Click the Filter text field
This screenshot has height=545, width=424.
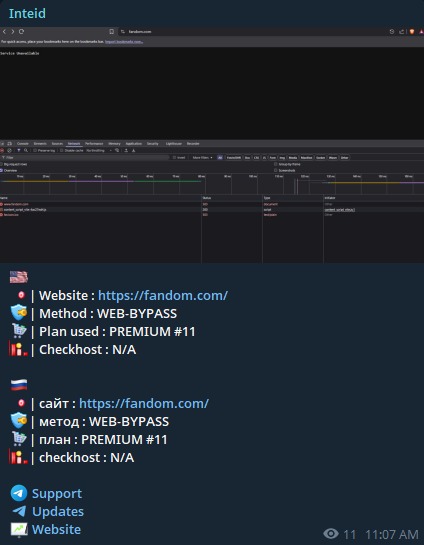pos(85,157)
